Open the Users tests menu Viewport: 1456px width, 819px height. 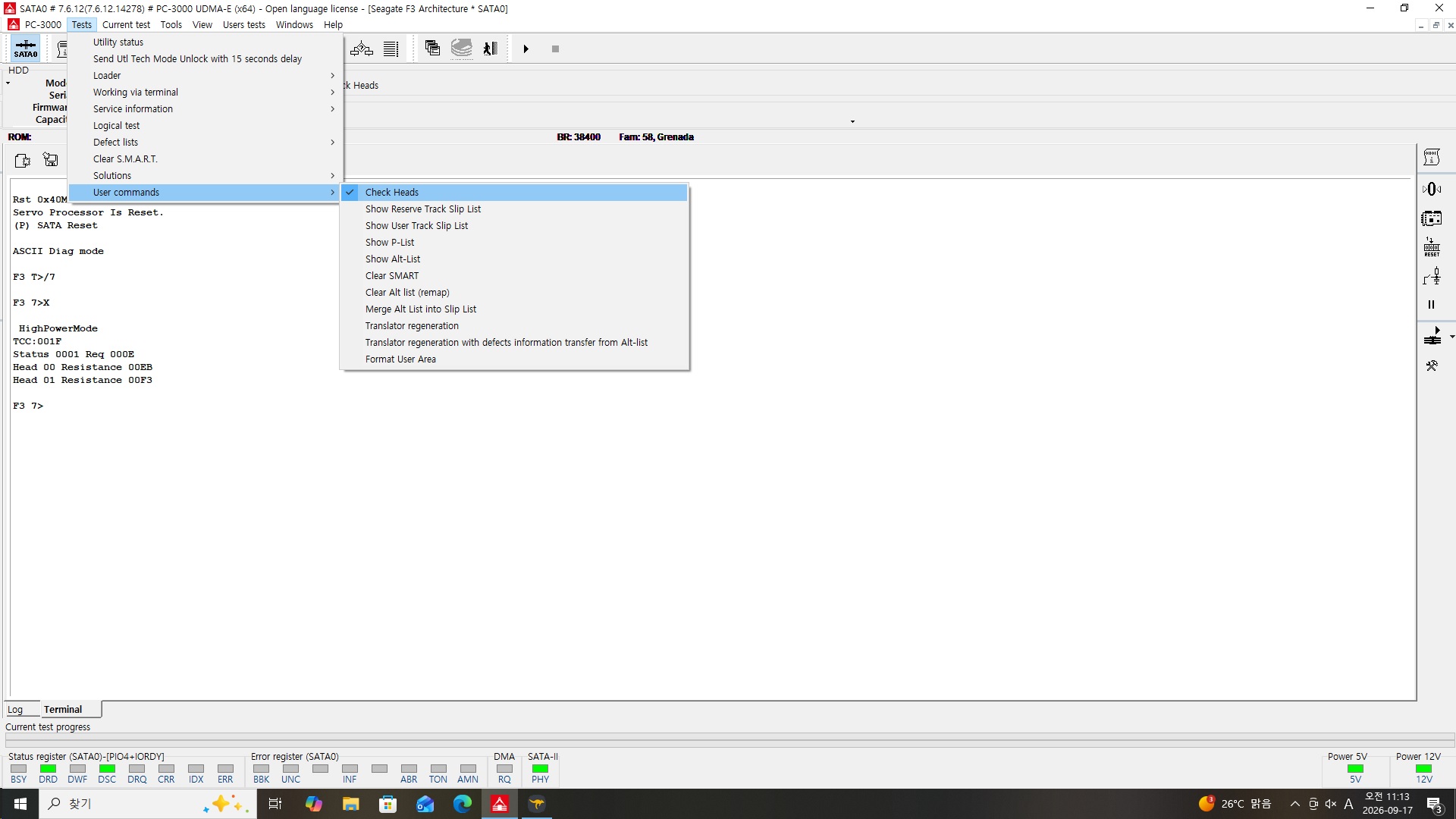(244, 25)
